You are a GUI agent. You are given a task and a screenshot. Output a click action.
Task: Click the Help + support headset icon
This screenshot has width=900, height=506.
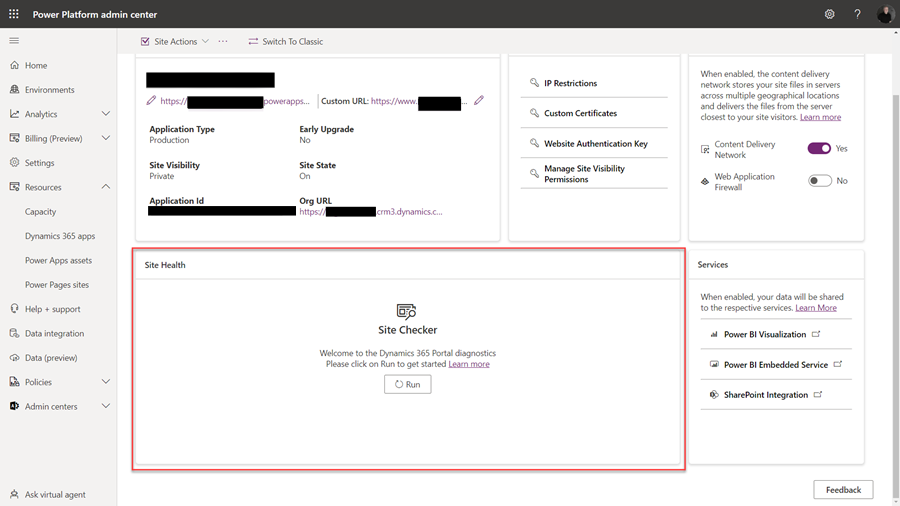pyautogui.click(x=14, y=309)
